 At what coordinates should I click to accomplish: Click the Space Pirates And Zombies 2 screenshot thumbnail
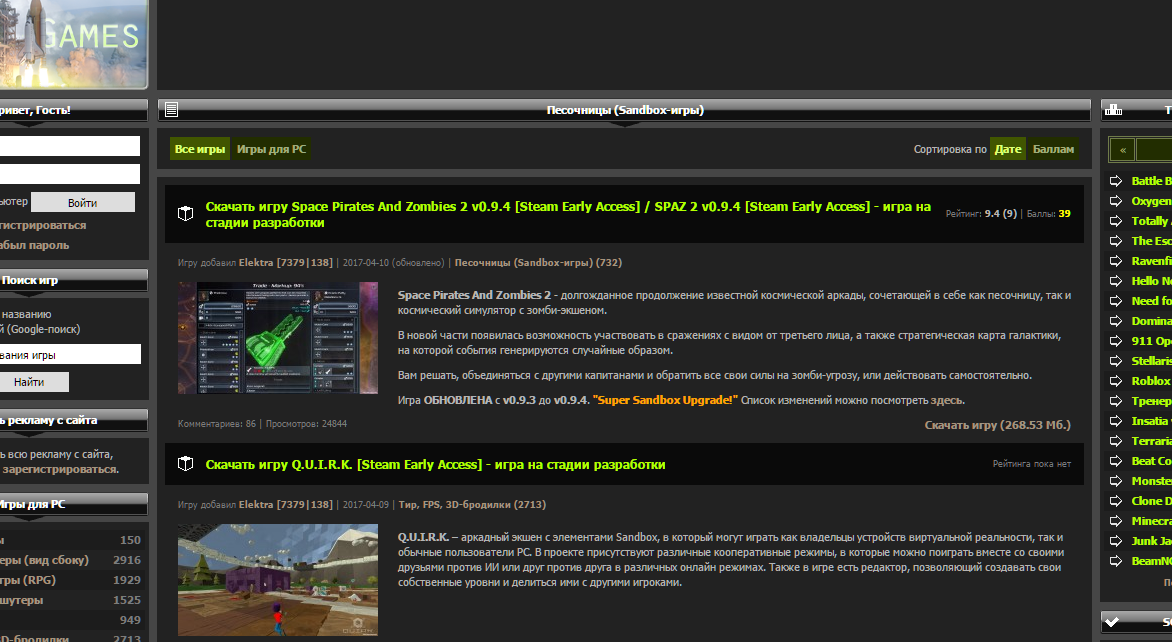tap(278, 338)
